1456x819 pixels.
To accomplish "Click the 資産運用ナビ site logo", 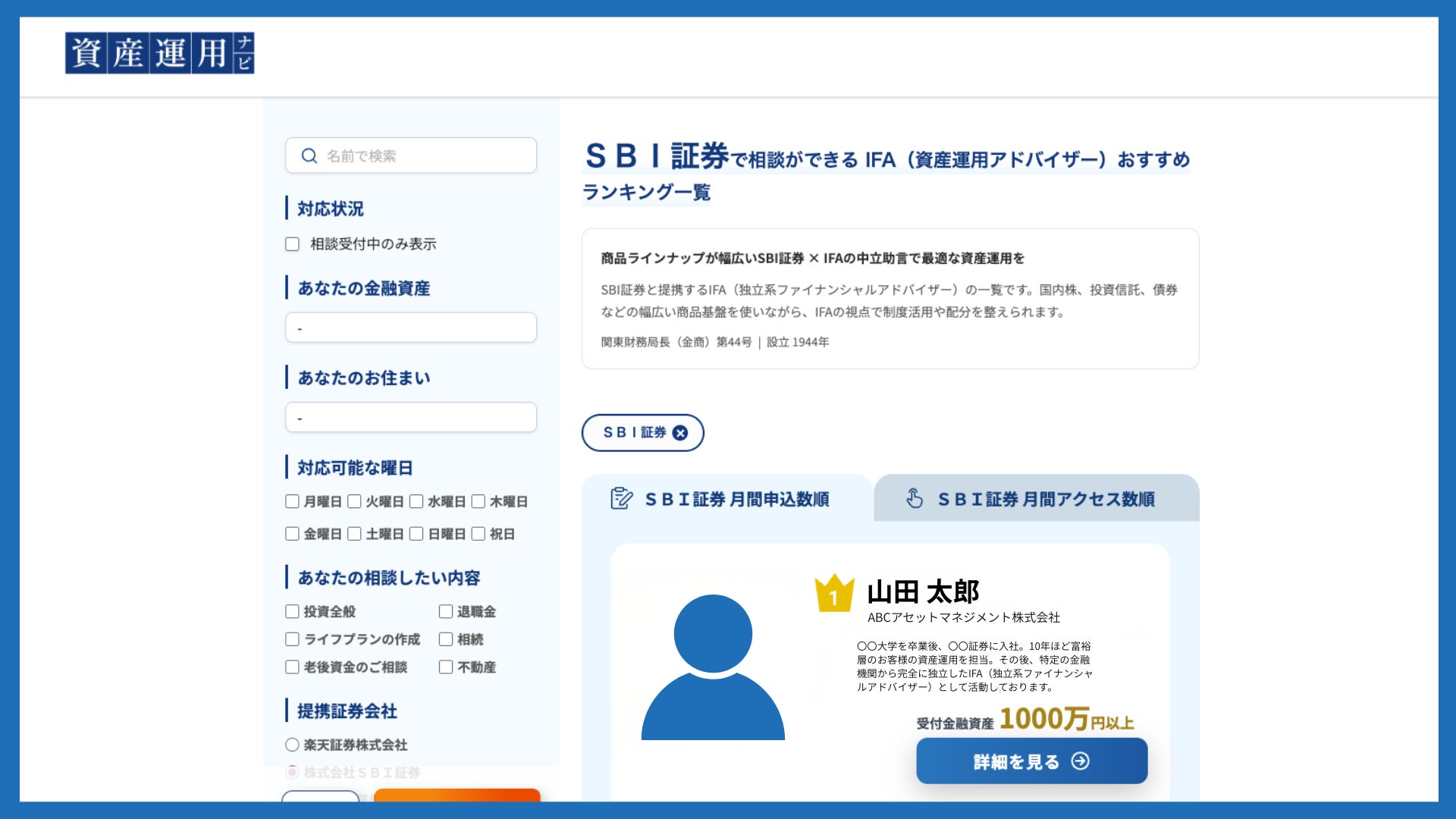I will point(159,53).
